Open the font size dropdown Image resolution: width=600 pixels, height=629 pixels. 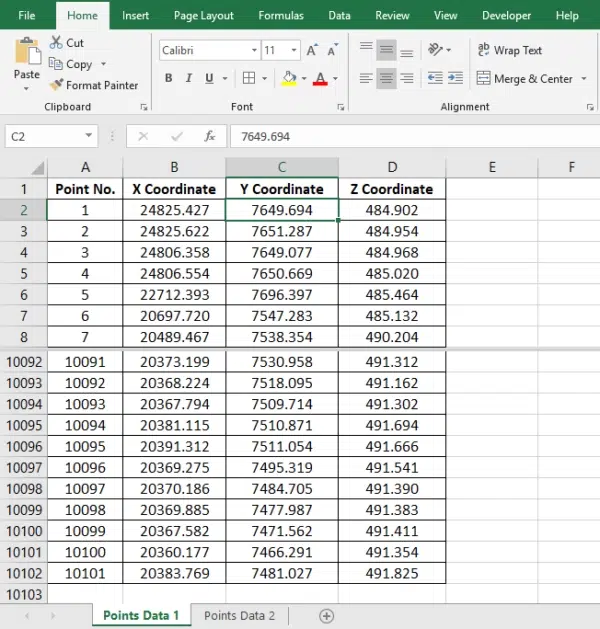tap(294, 50)
